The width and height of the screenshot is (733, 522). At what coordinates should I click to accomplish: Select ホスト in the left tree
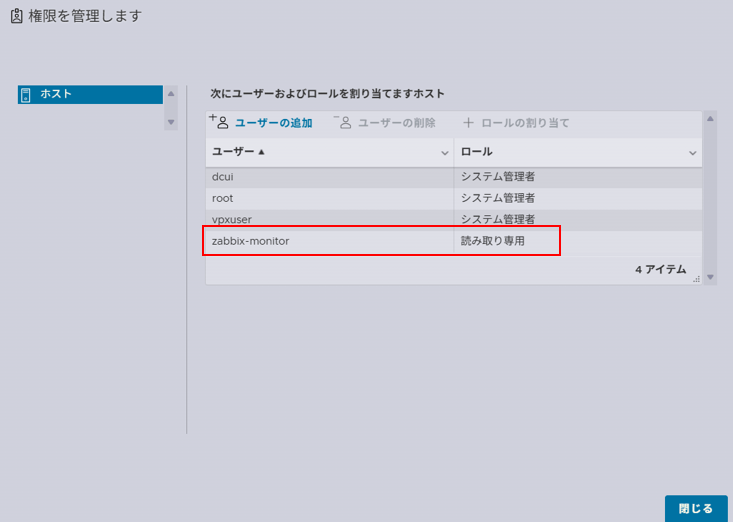56,94
